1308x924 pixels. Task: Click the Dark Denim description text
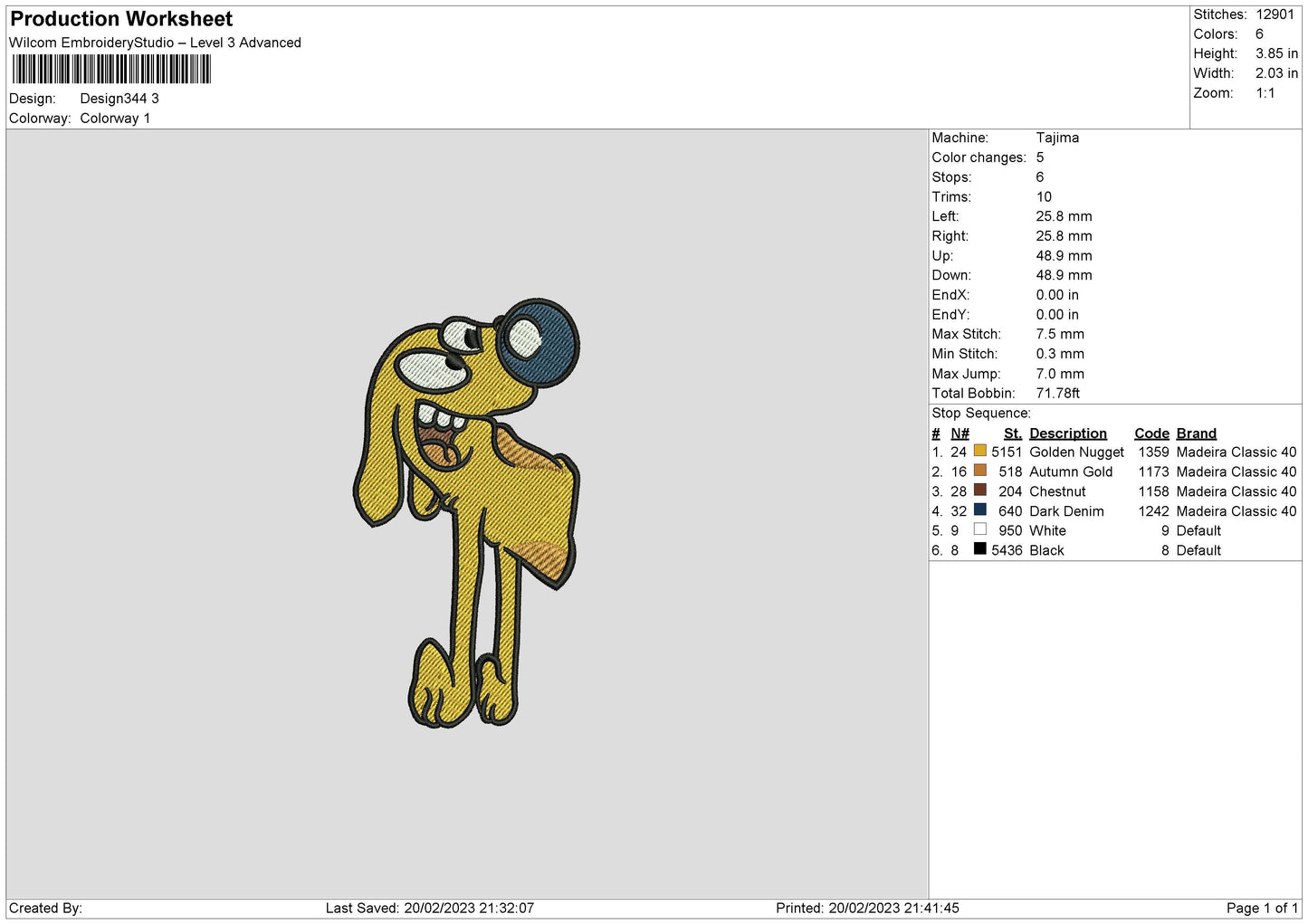(x=1066, y=511)
